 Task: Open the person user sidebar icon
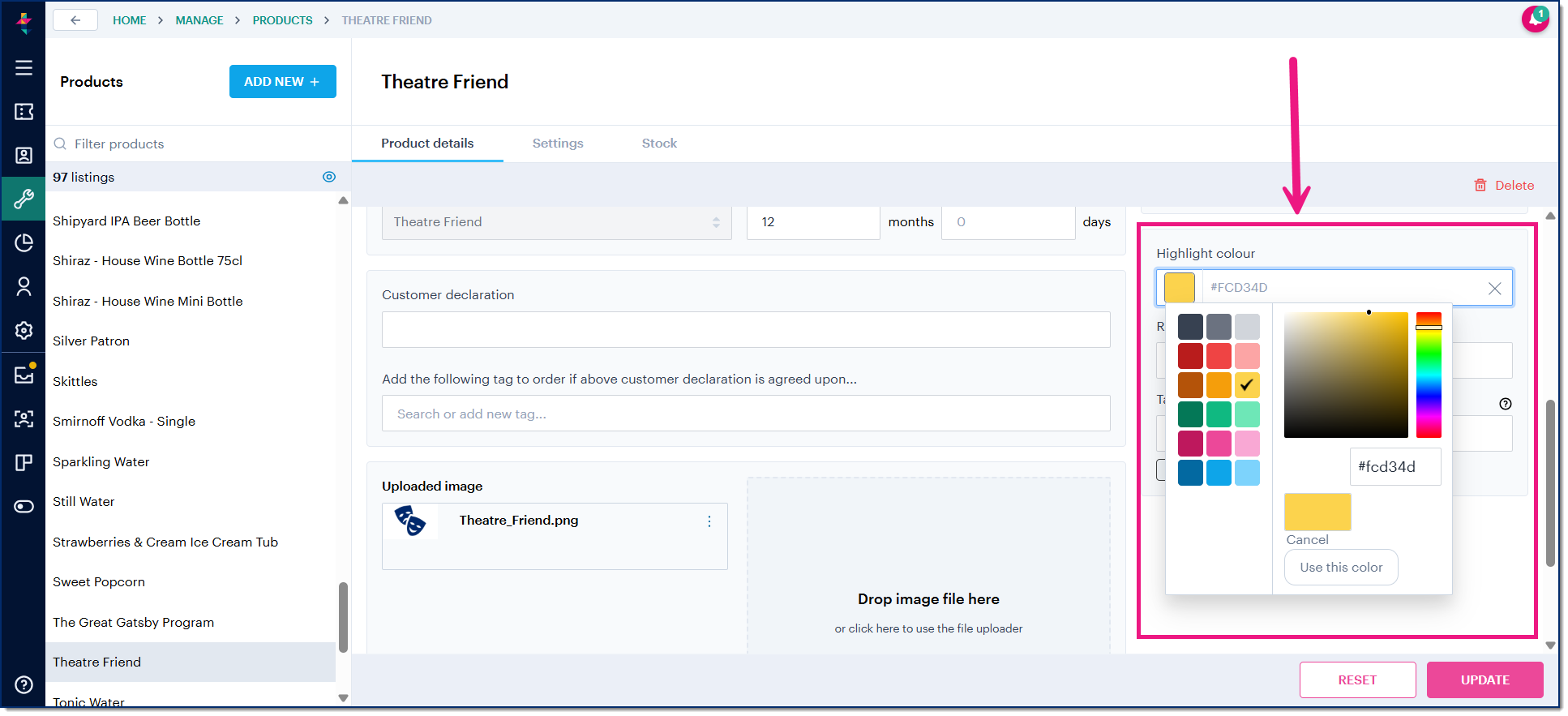24,286
